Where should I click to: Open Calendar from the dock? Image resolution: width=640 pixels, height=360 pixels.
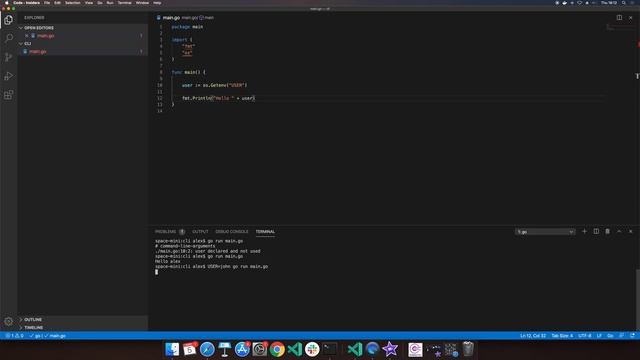point(189,349)
